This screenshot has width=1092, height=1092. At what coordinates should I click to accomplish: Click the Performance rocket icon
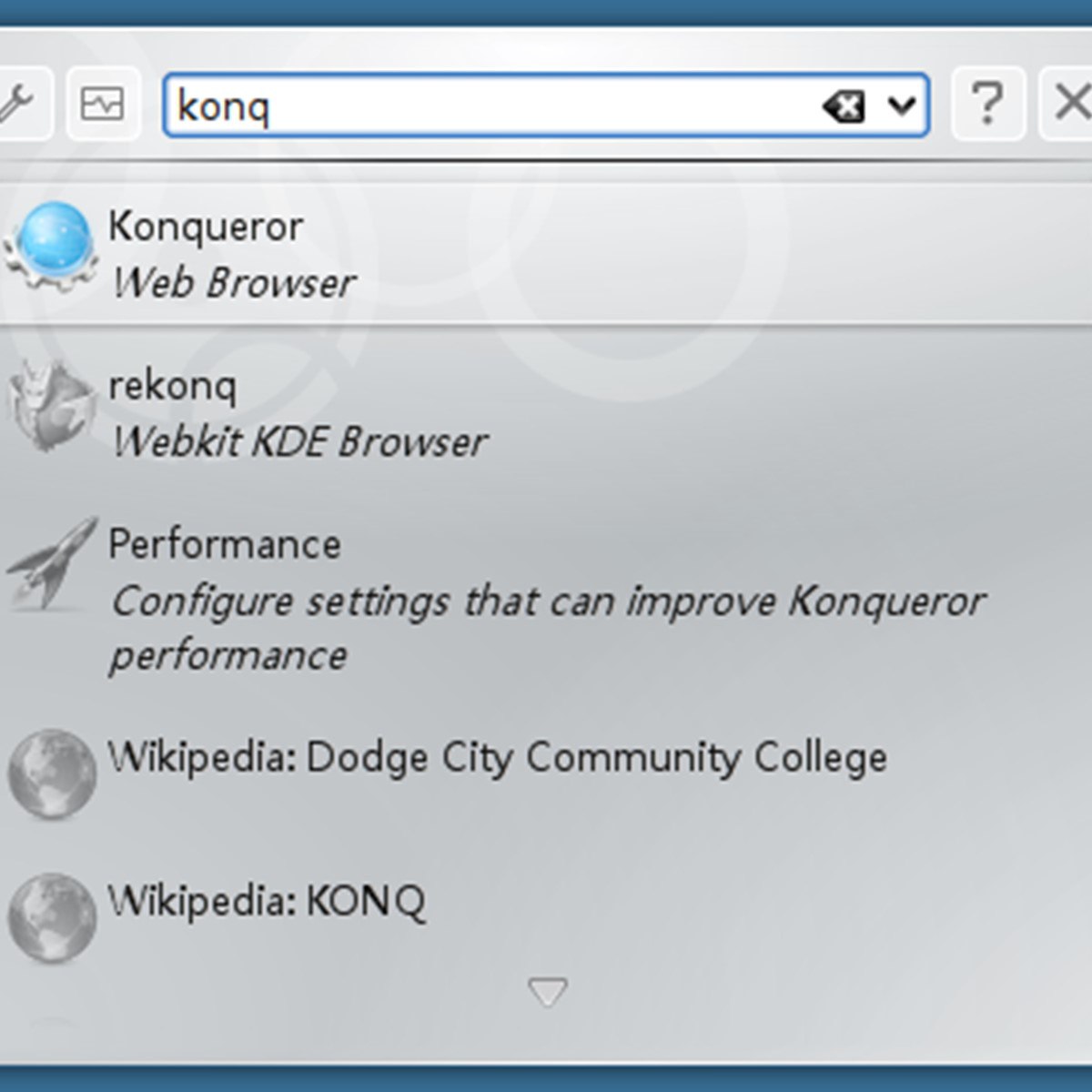click(x=51, y=563)
